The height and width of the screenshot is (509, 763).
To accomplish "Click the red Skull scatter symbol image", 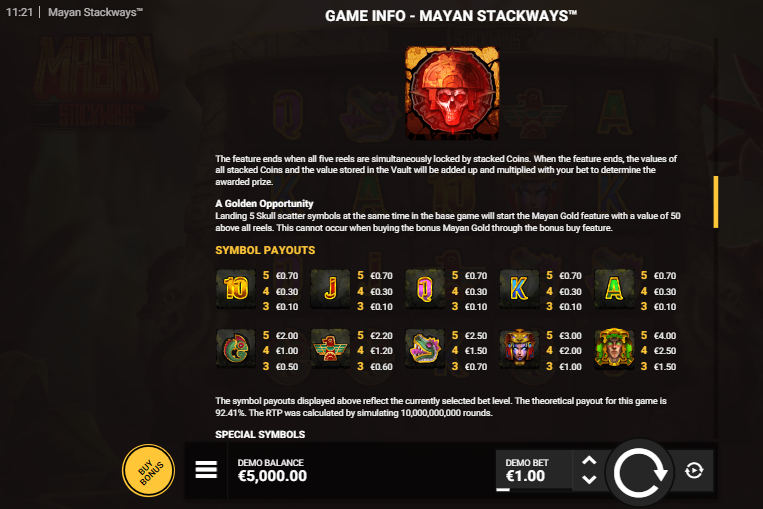I will tap(452, 93).
